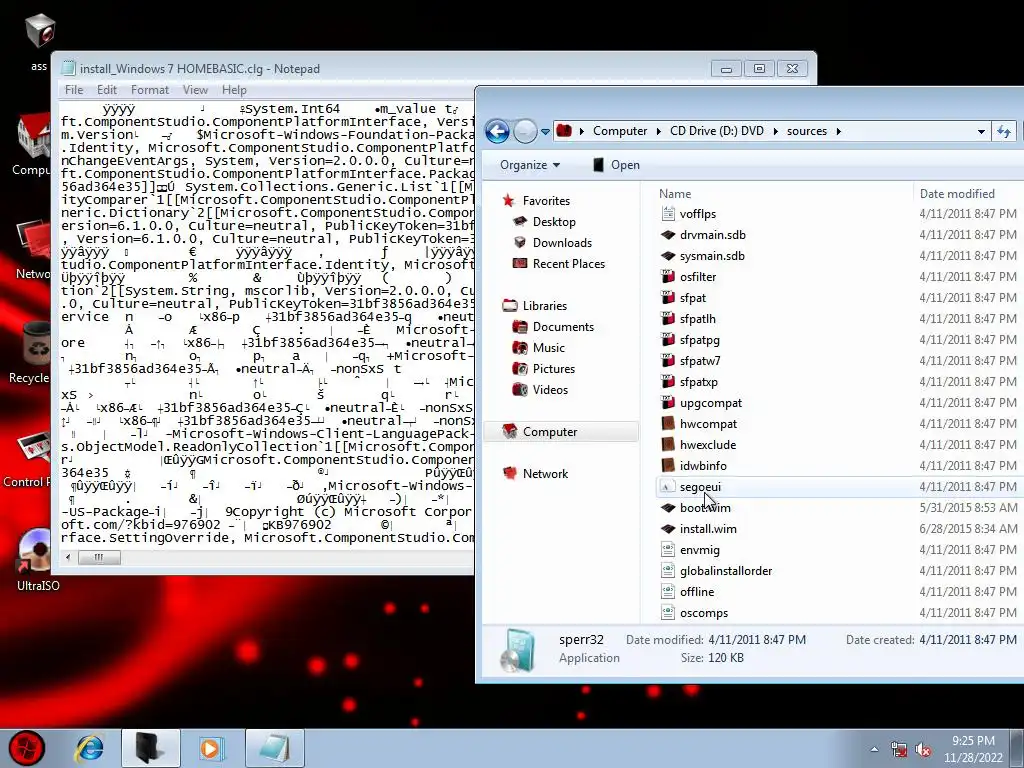
Task: Select the idwbinfo file icon
Action: [667, 466]
